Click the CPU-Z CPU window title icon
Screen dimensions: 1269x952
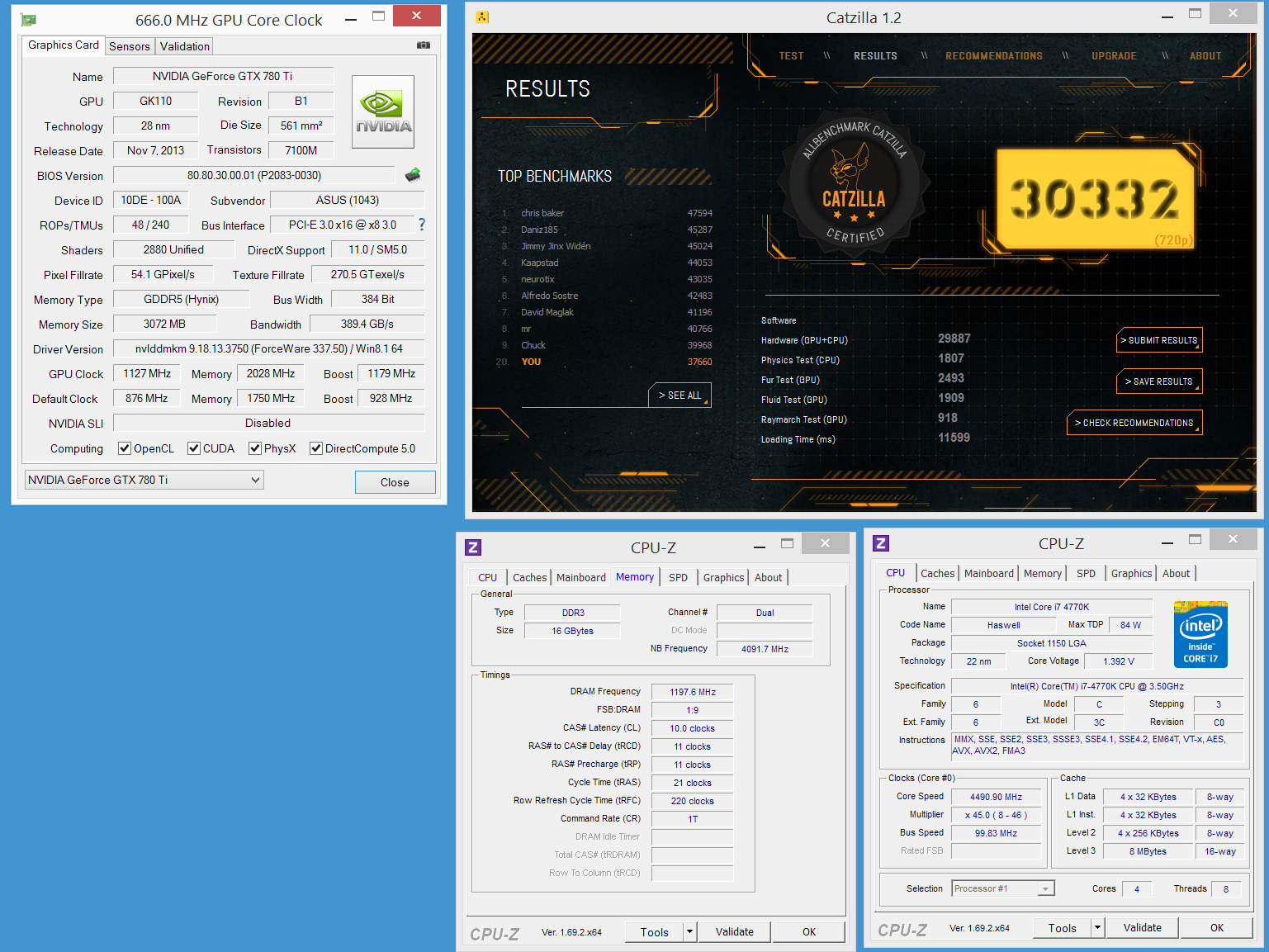pos(881,543)
